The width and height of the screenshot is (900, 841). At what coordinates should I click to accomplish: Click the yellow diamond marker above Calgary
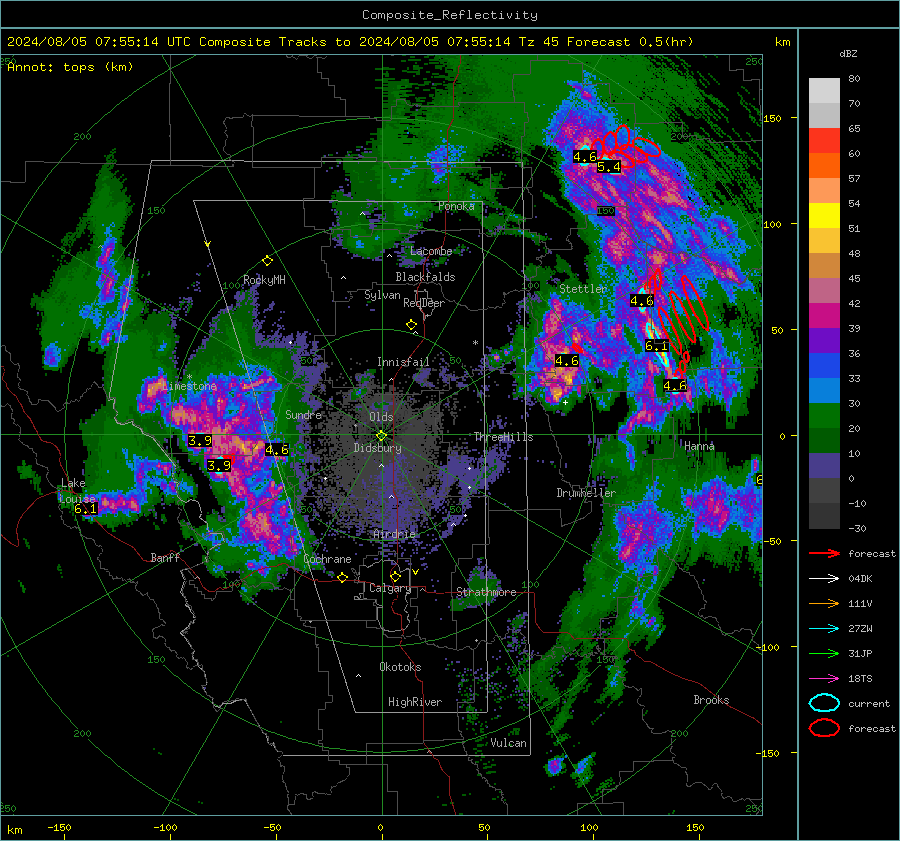click(395, 576)
